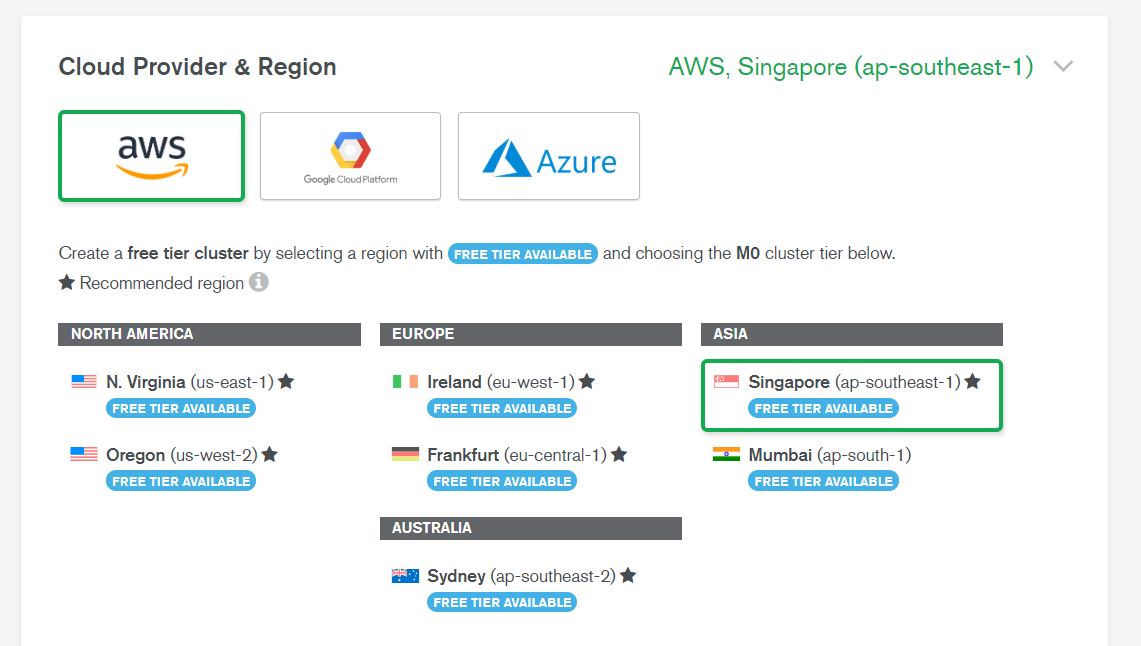Choose the Azure provider card
The height and width of the screenshot is (646, 1141).
coord(549,156)
